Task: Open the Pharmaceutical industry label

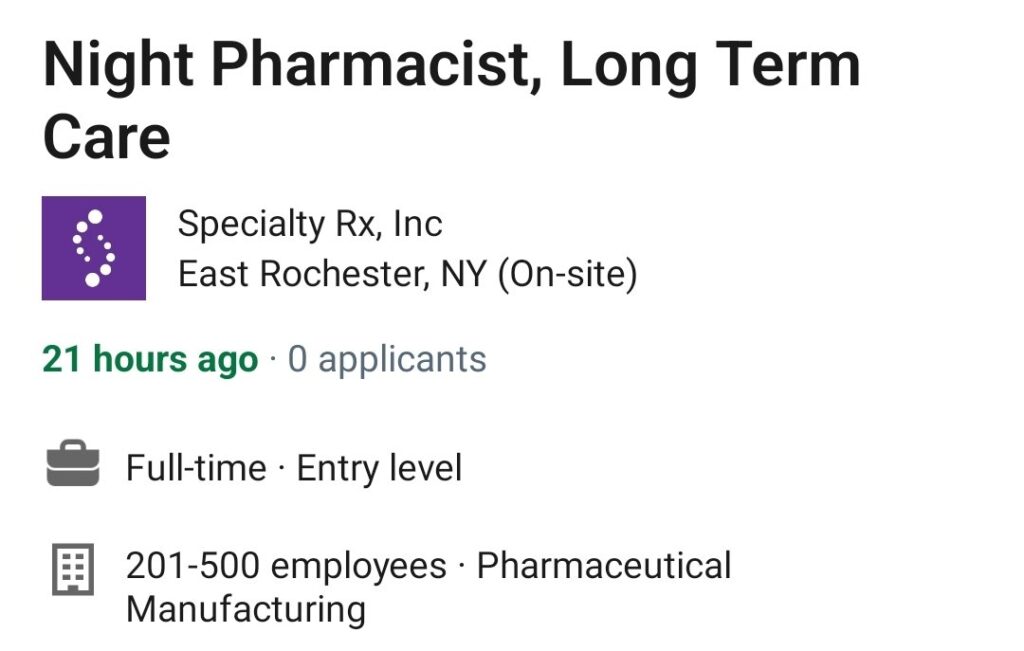Action: tap(604, 565)
